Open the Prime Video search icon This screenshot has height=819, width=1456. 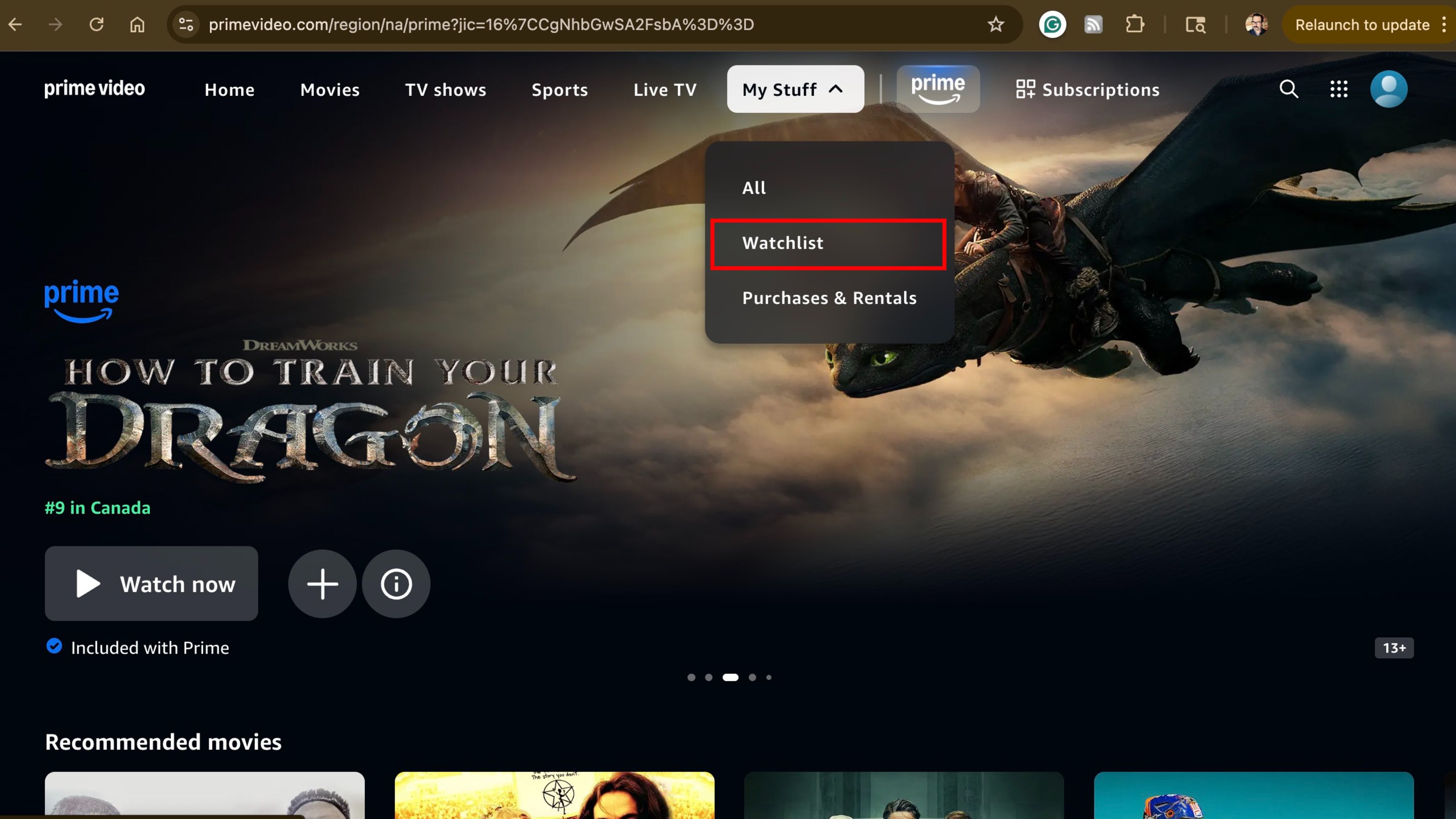(1289, 89)
